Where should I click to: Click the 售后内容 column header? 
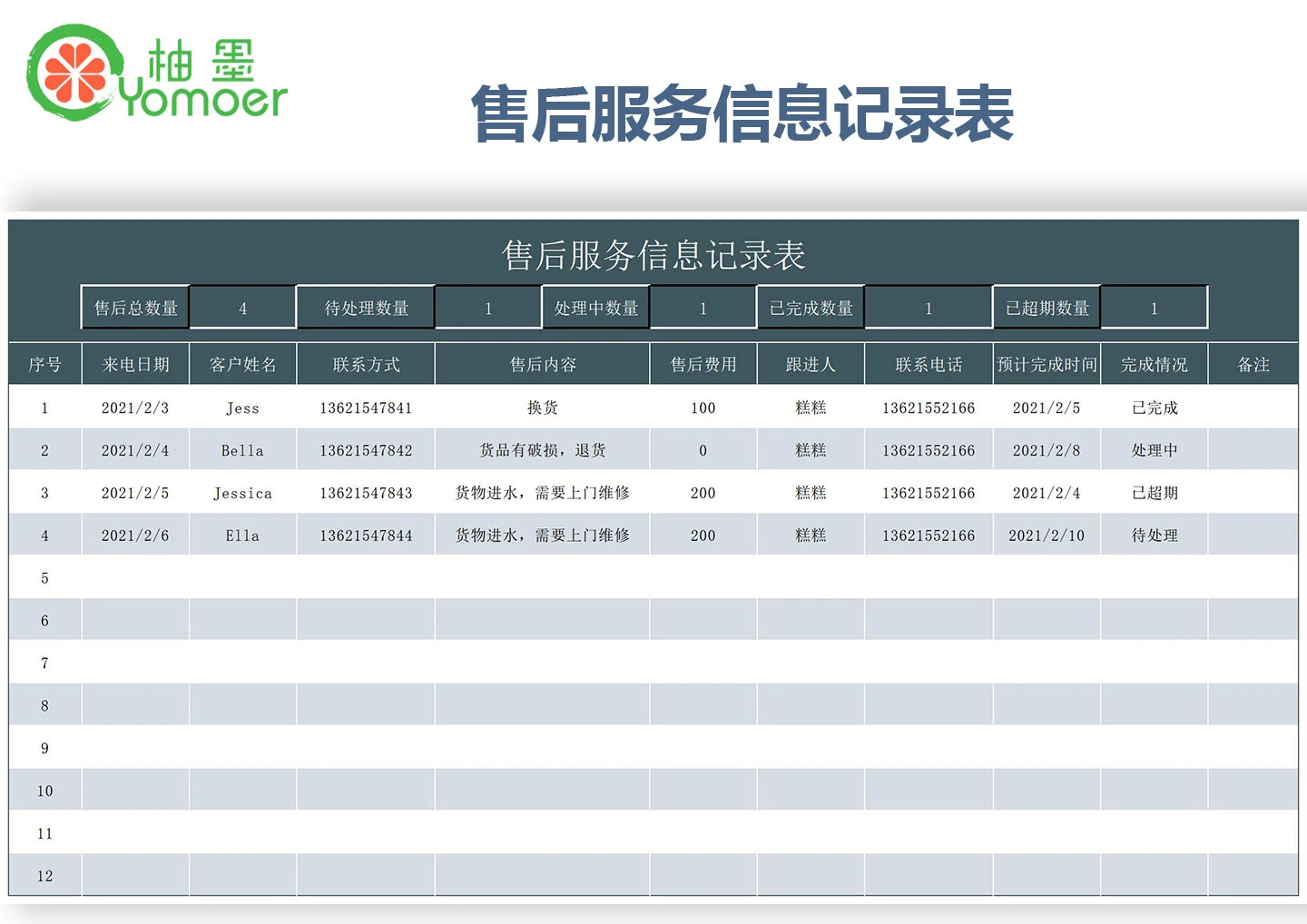click(x=542, y=365)
